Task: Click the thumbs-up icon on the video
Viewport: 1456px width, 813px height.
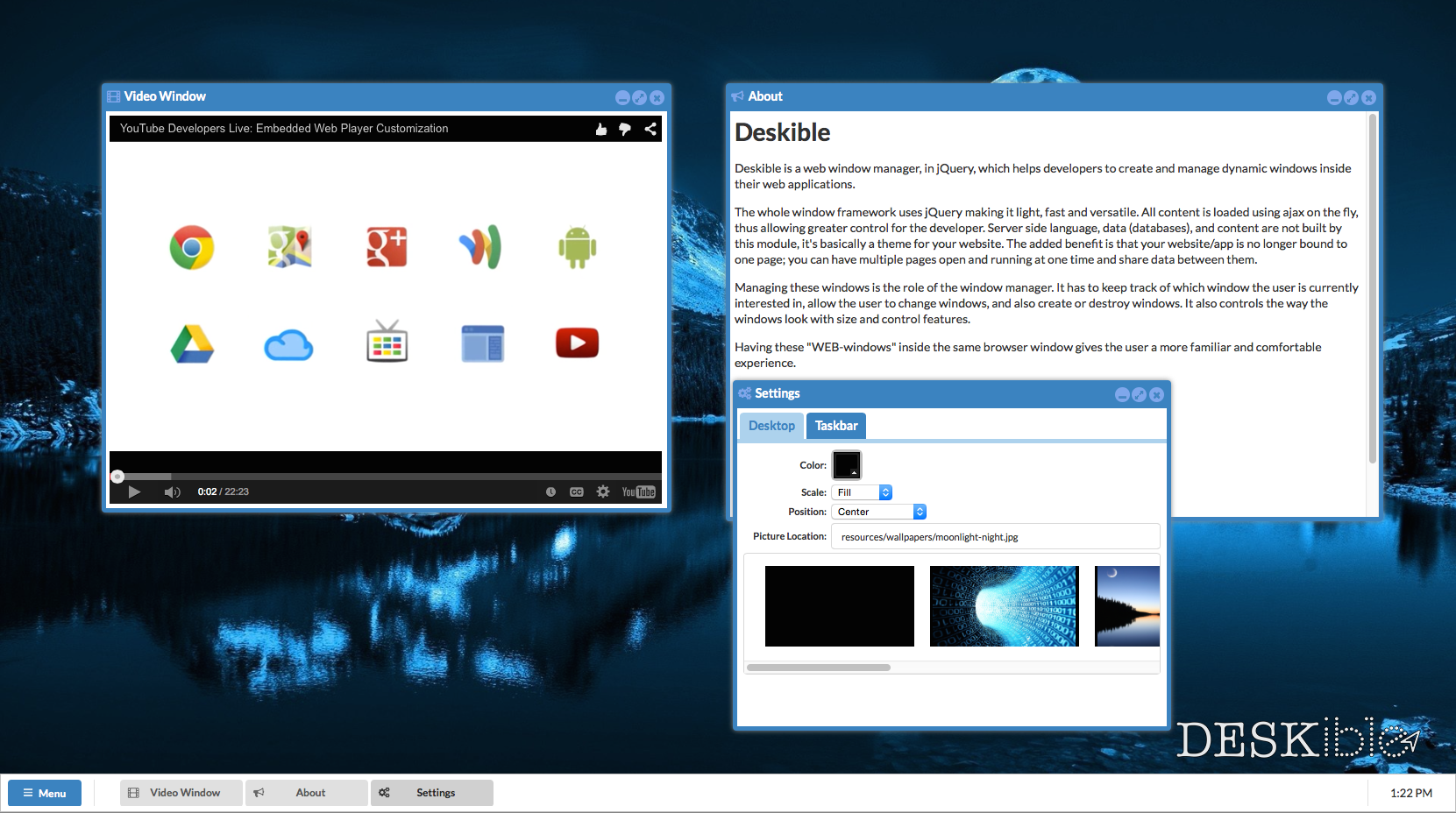Action: point(600,129)
